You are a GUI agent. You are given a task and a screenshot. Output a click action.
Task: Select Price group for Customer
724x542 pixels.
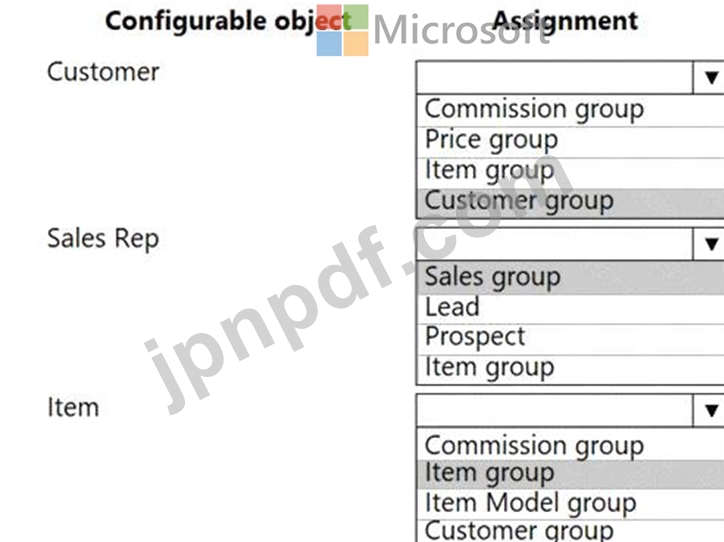[x=491, y=139]
